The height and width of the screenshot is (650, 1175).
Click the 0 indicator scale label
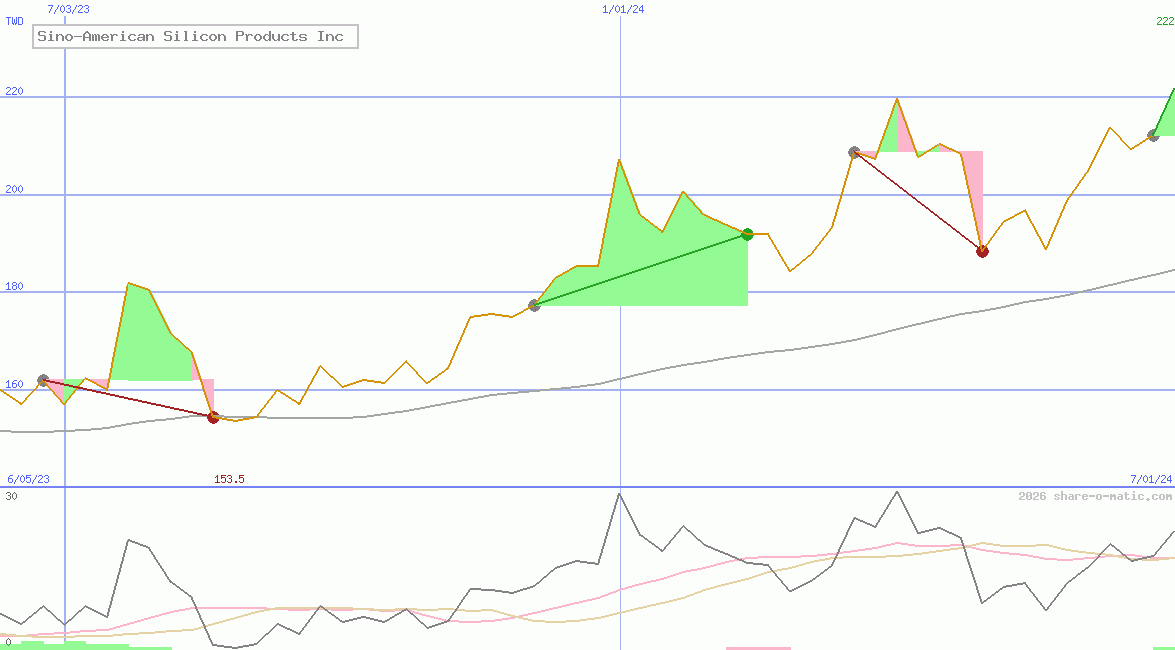tap(8, 643)
